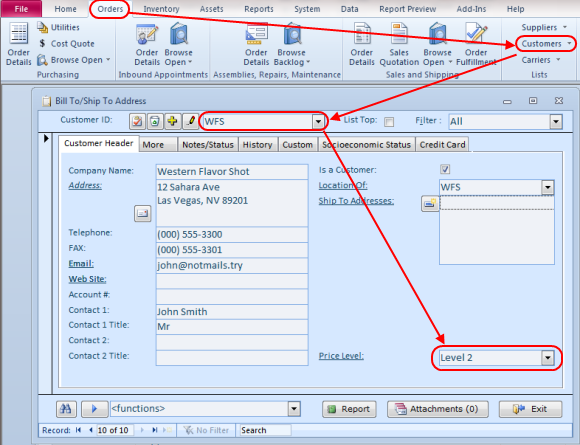This screenshot has height=445, width=580.
Task: Click the binoculars find icon
Action: tap(66, 409)
